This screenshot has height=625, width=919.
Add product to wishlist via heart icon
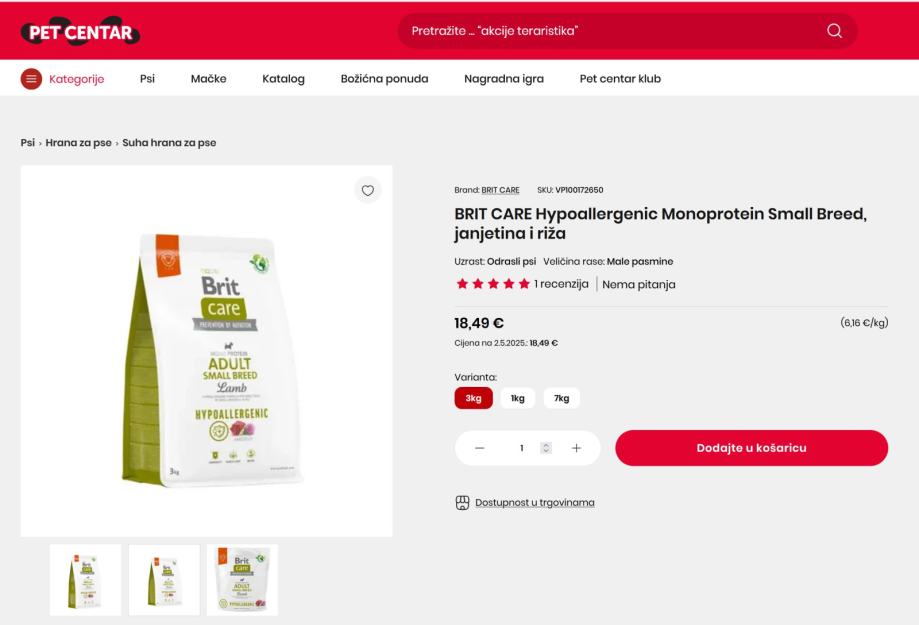[367, 190]
